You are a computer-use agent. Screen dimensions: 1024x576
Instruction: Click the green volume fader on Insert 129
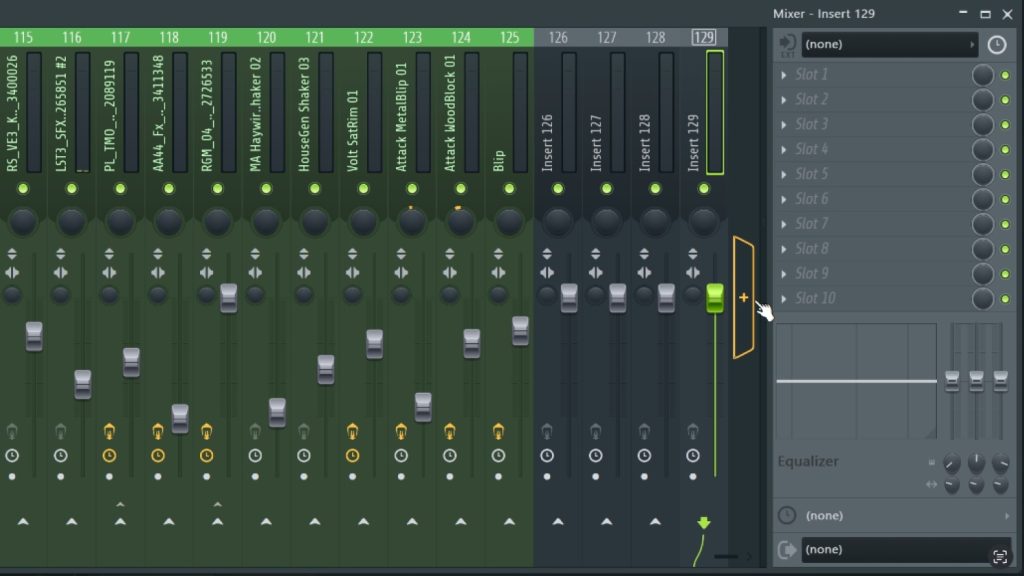pyautogui.click(x=715, y=298)
